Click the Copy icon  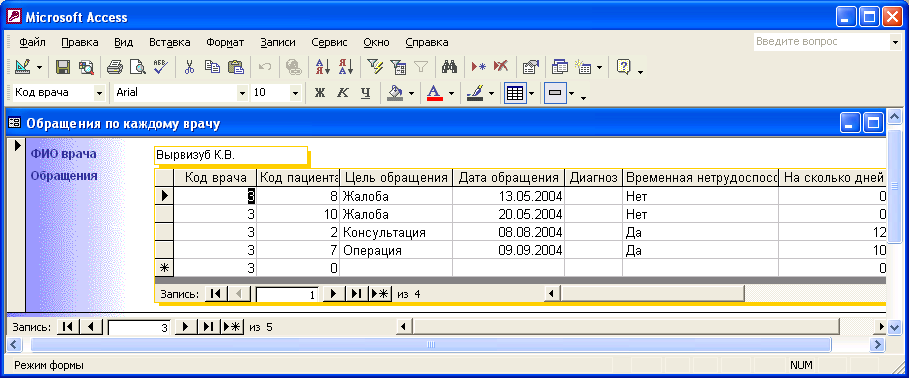click(x=212, y=67)
